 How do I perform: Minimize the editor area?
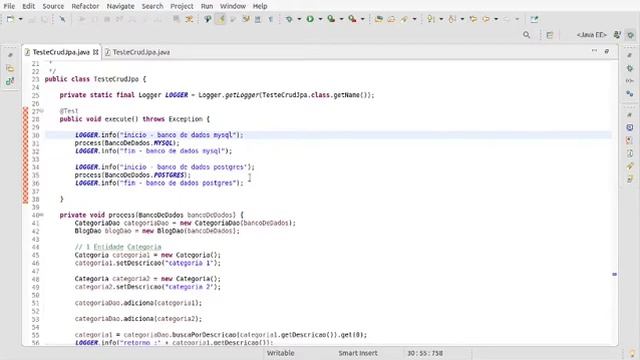(594, 51)
